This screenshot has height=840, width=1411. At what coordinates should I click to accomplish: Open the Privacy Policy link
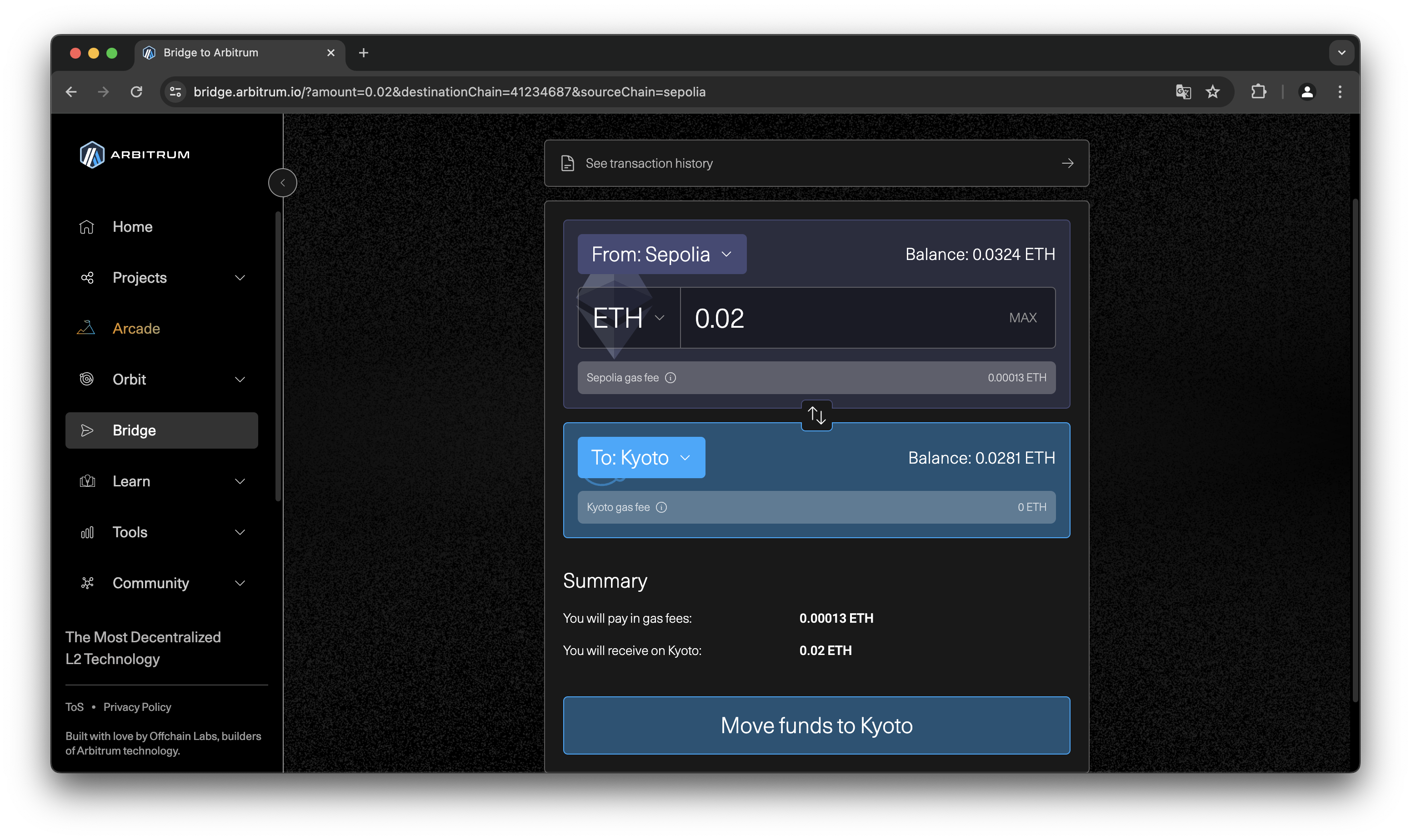pos(137,707)
